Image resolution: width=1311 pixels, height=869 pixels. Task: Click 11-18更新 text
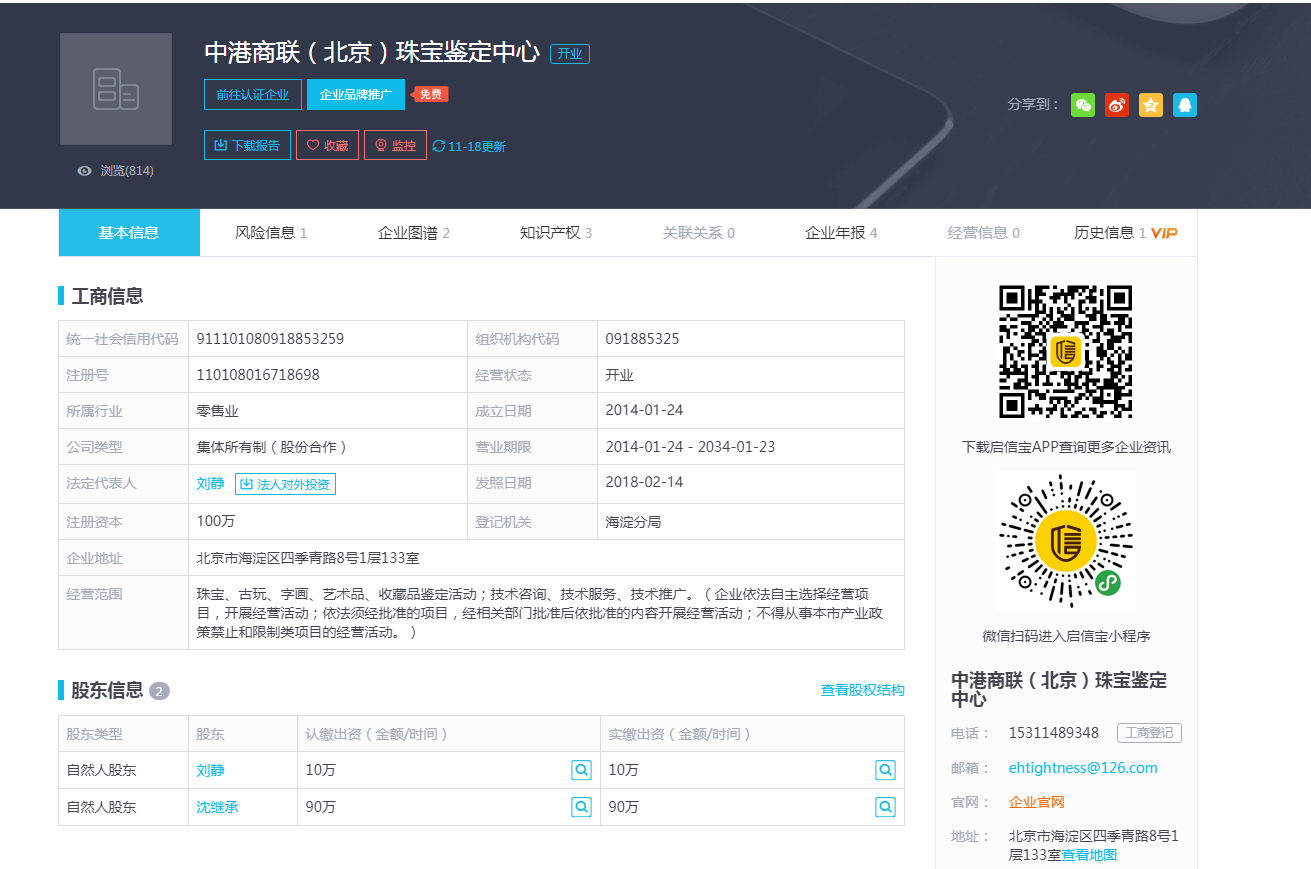(477, 146)
